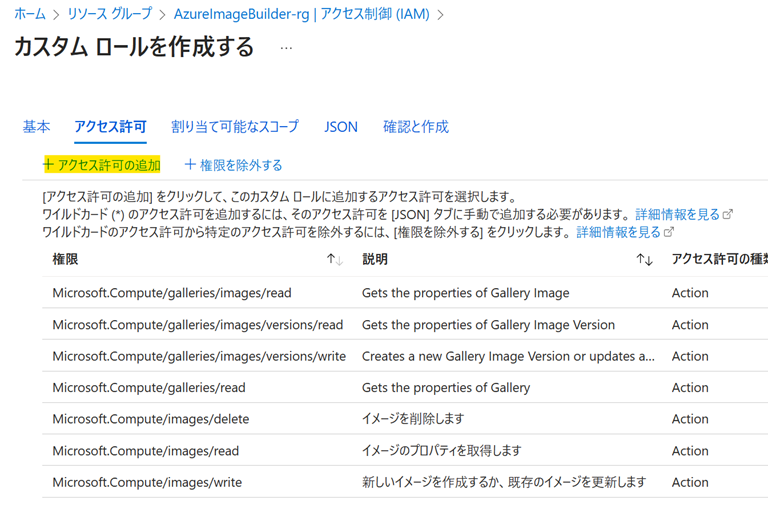The height and width of the screenshot is (529, 768).
Task: Open リソース グループ breadcrumb link
Action: [x=109, y=14]
